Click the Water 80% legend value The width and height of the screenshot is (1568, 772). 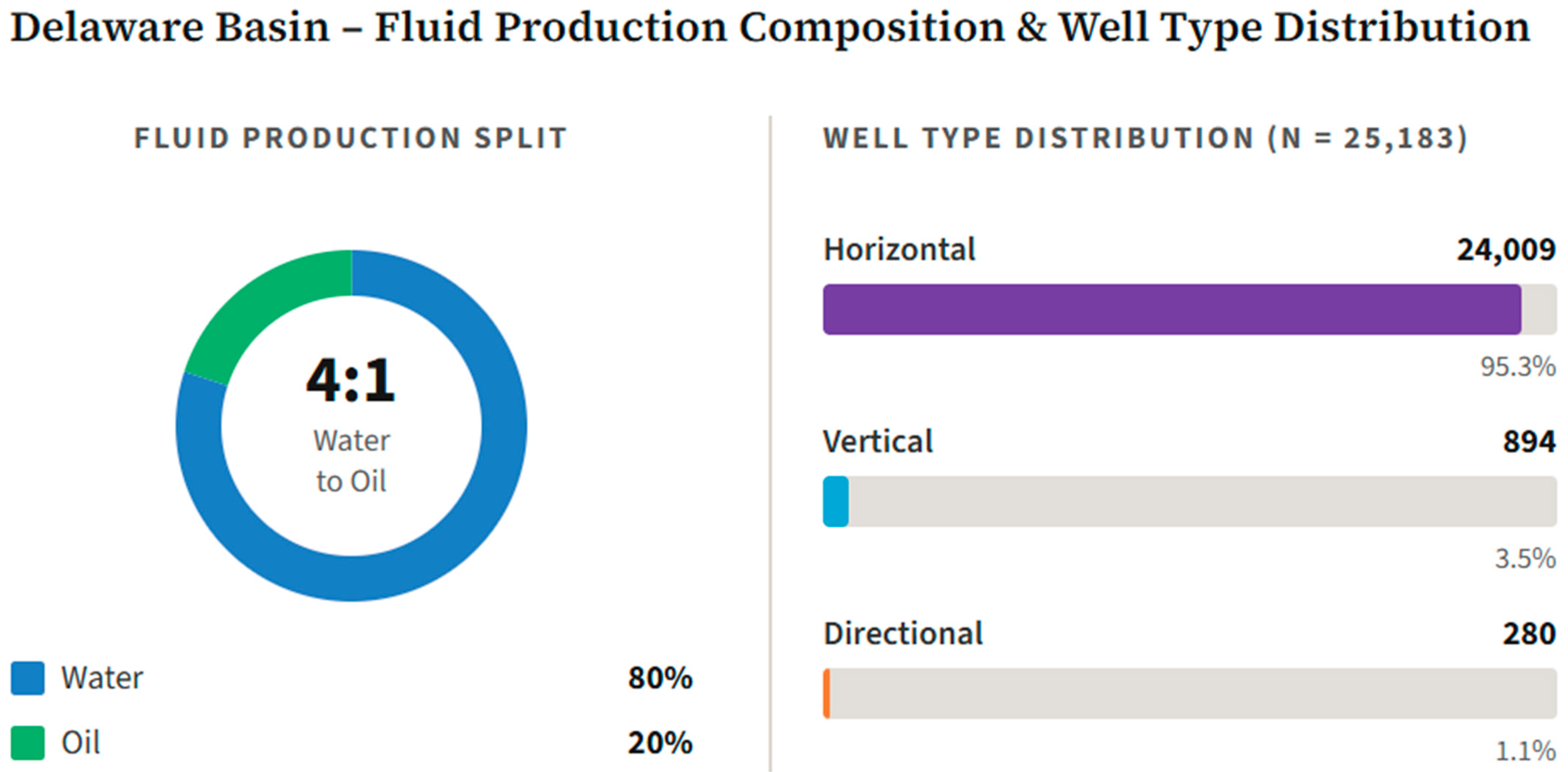point(660,678)
